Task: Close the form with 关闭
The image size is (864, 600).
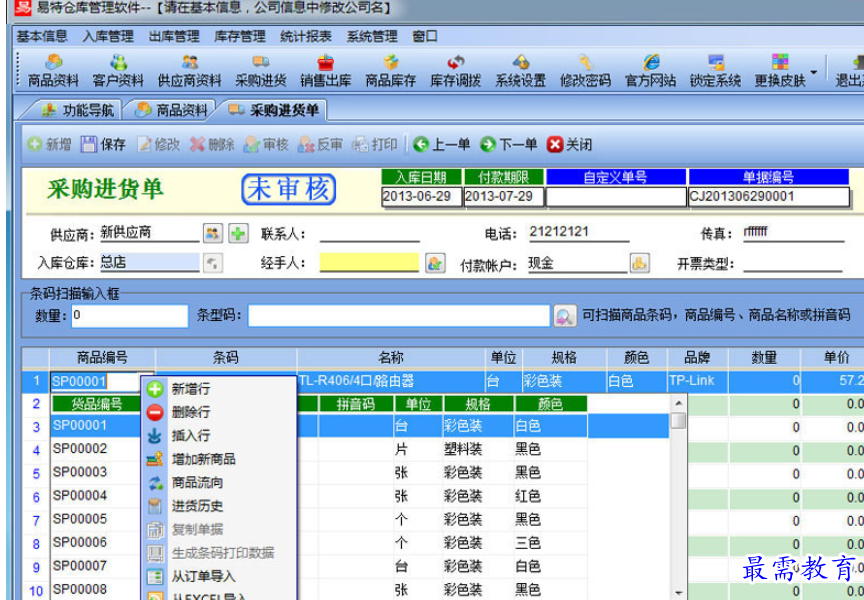Action: coord(570,144)
